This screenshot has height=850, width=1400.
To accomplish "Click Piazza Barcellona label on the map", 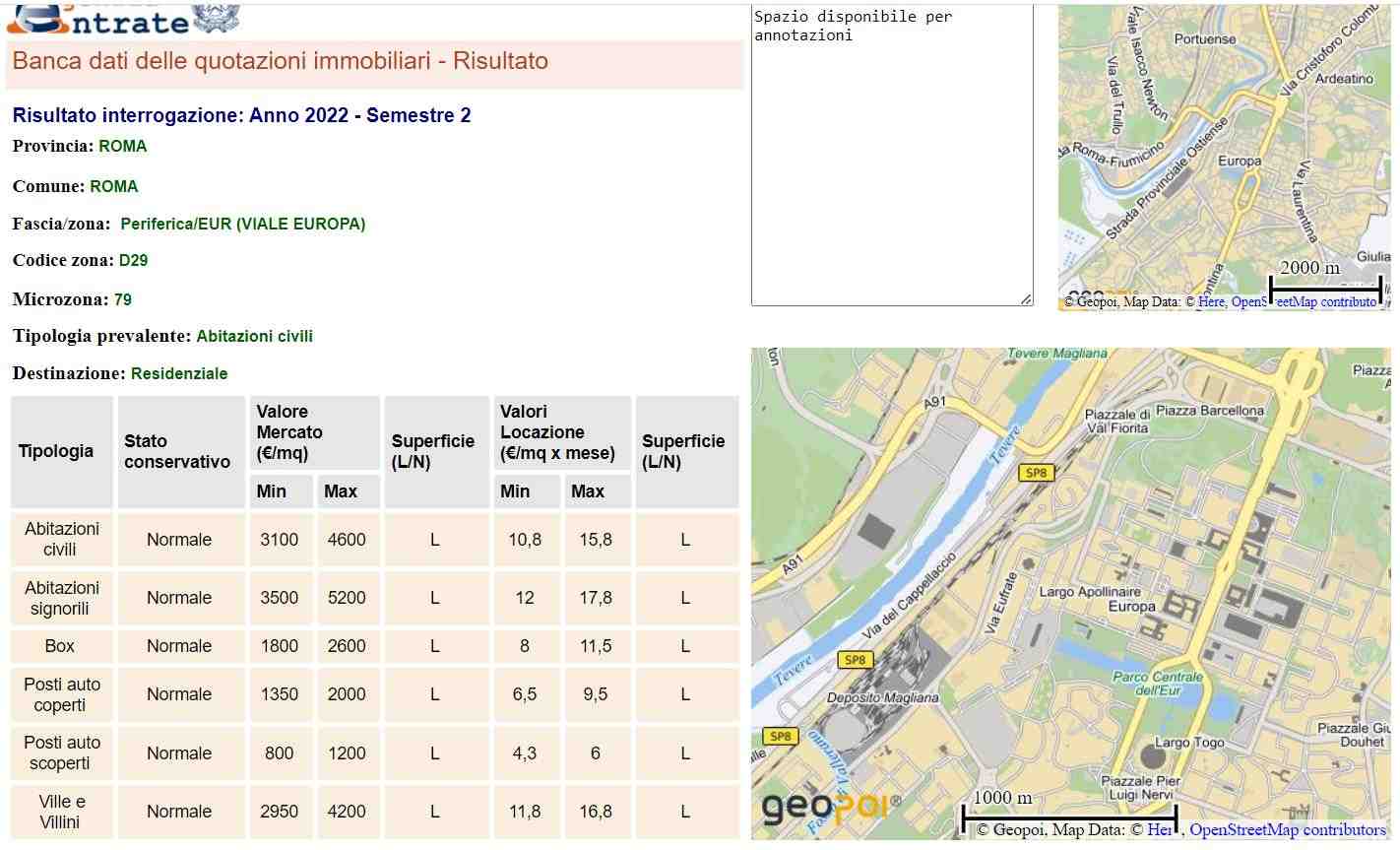I will click(1209, 410).
